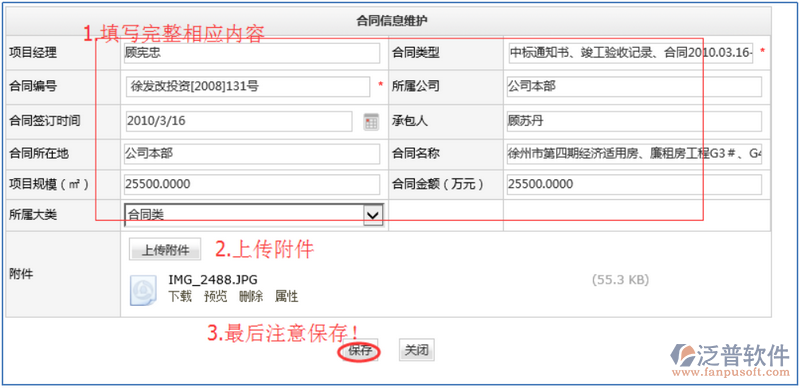Save the contract with 保存 button

pos(360,351)
